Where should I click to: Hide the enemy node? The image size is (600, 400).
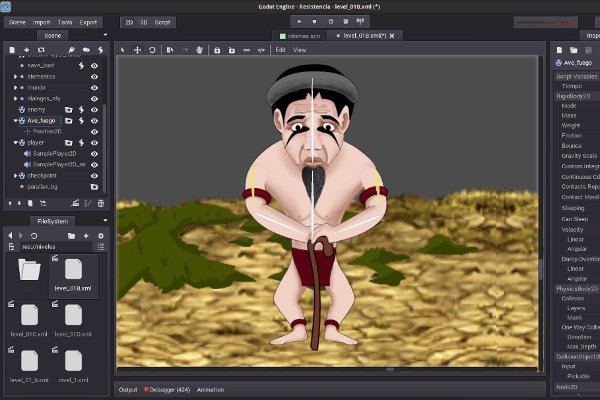tap(94, 110)
